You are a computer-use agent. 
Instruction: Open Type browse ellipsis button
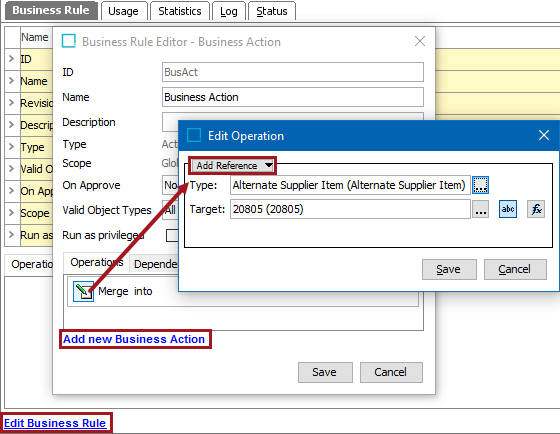tap(480, 185)
